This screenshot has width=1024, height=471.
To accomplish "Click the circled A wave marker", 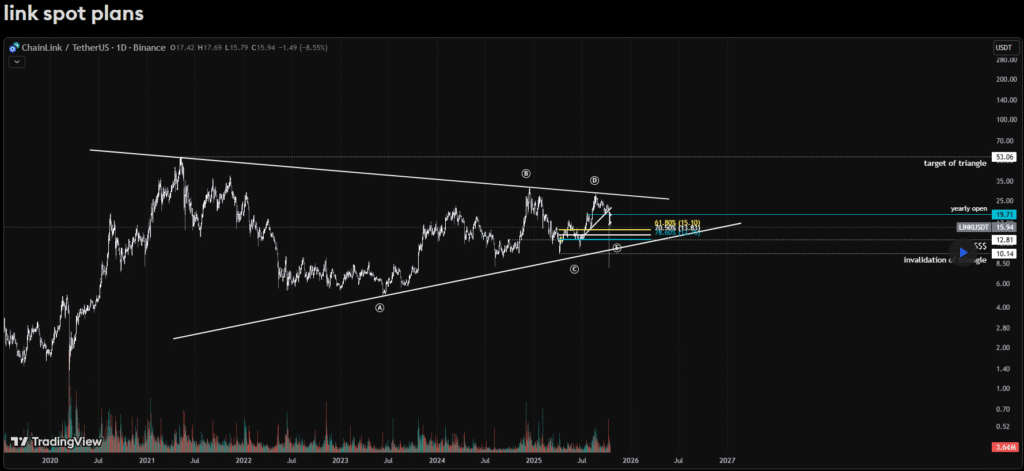I will tap(380, 308).
